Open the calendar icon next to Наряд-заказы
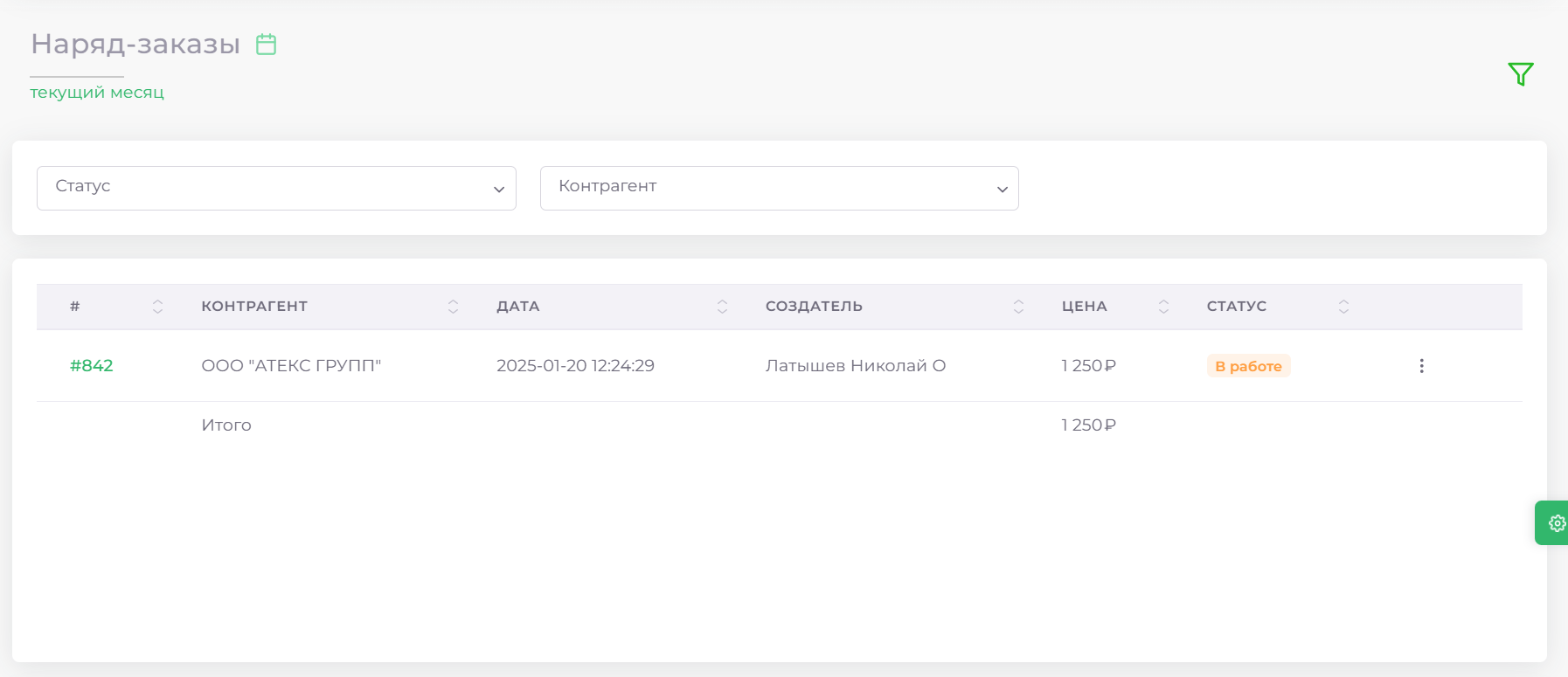Screen dimensions: 1568x677 pyautogui.click(x=266, y=44)
